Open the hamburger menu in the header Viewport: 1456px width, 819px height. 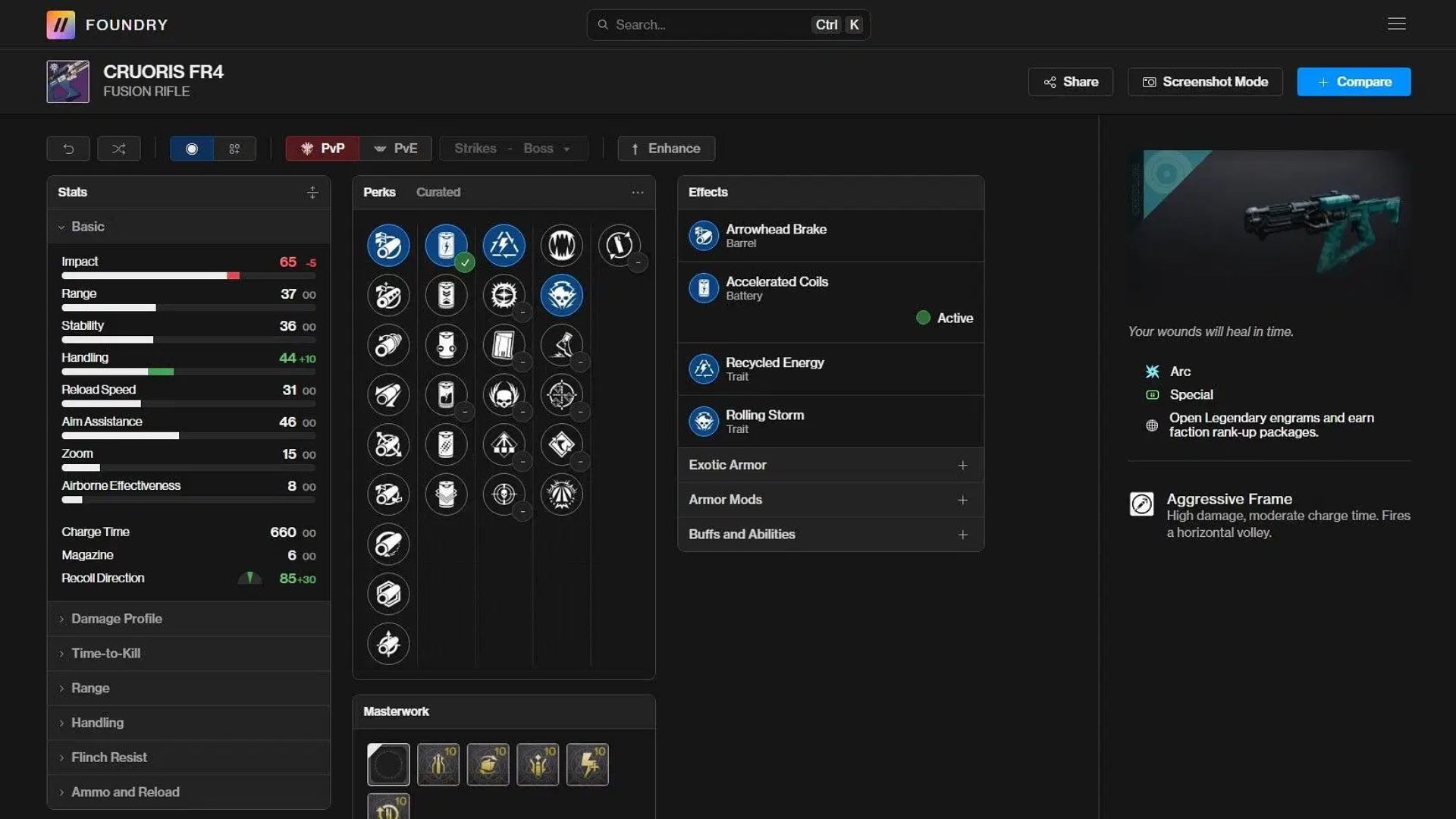point(1396,24)
